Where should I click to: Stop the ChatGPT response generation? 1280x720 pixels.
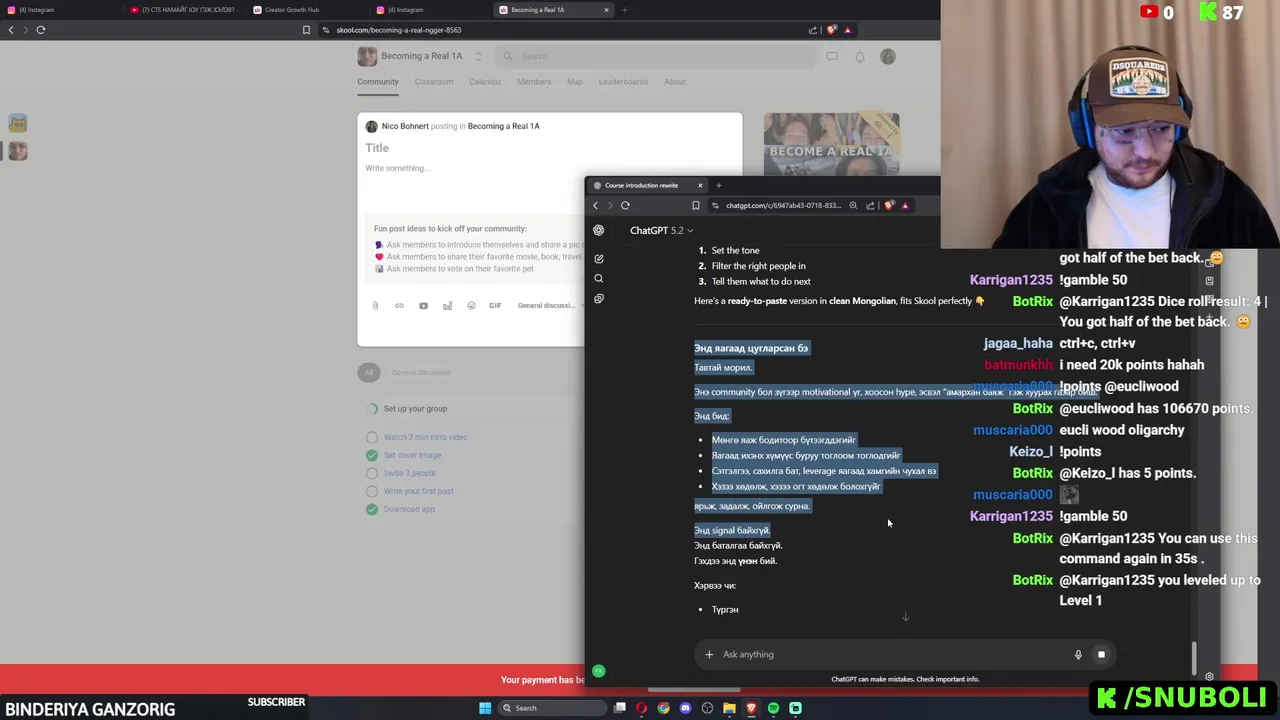pyautogui.click(x=1101, y=655)
